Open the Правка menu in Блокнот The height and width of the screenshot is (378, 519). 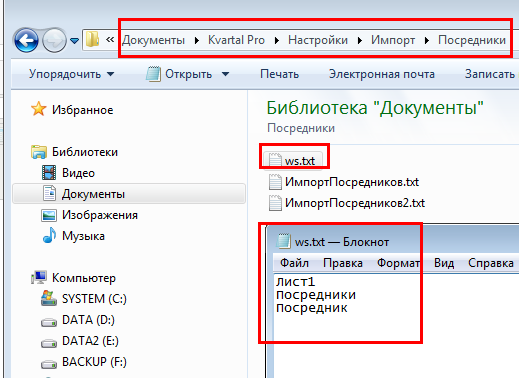pyautogui.click(x=343, y=263)
